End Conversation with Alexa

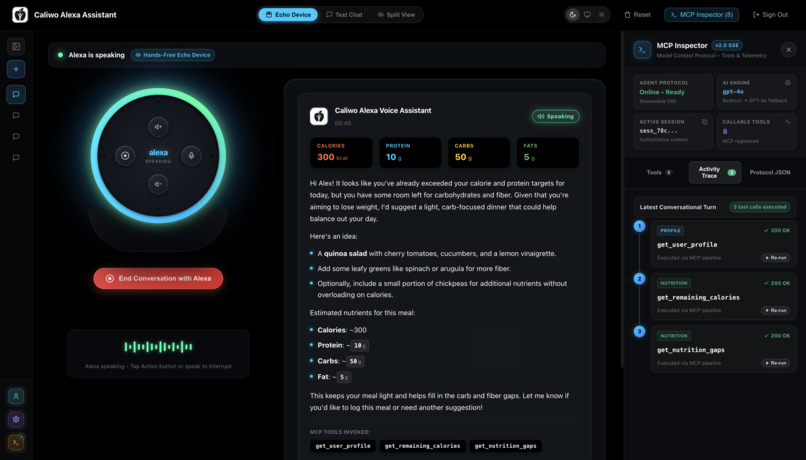point(158,278)
